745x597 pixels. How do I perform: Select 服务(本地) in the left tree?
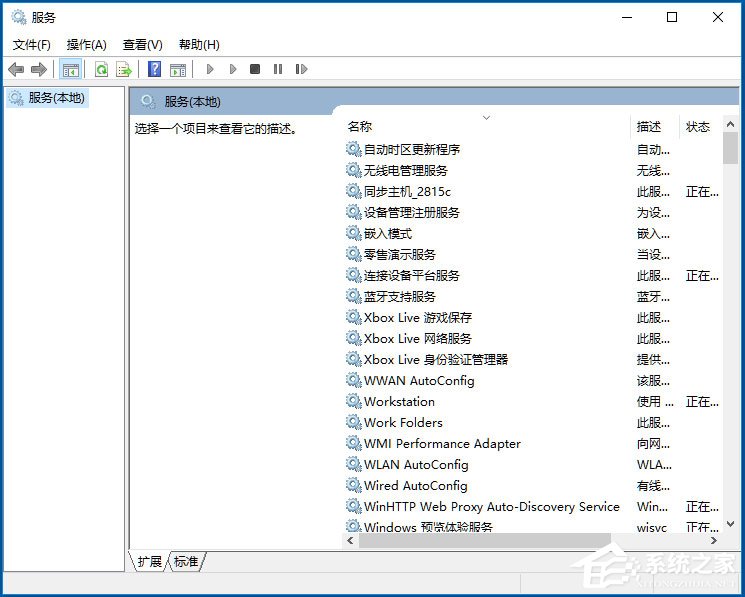56,98
